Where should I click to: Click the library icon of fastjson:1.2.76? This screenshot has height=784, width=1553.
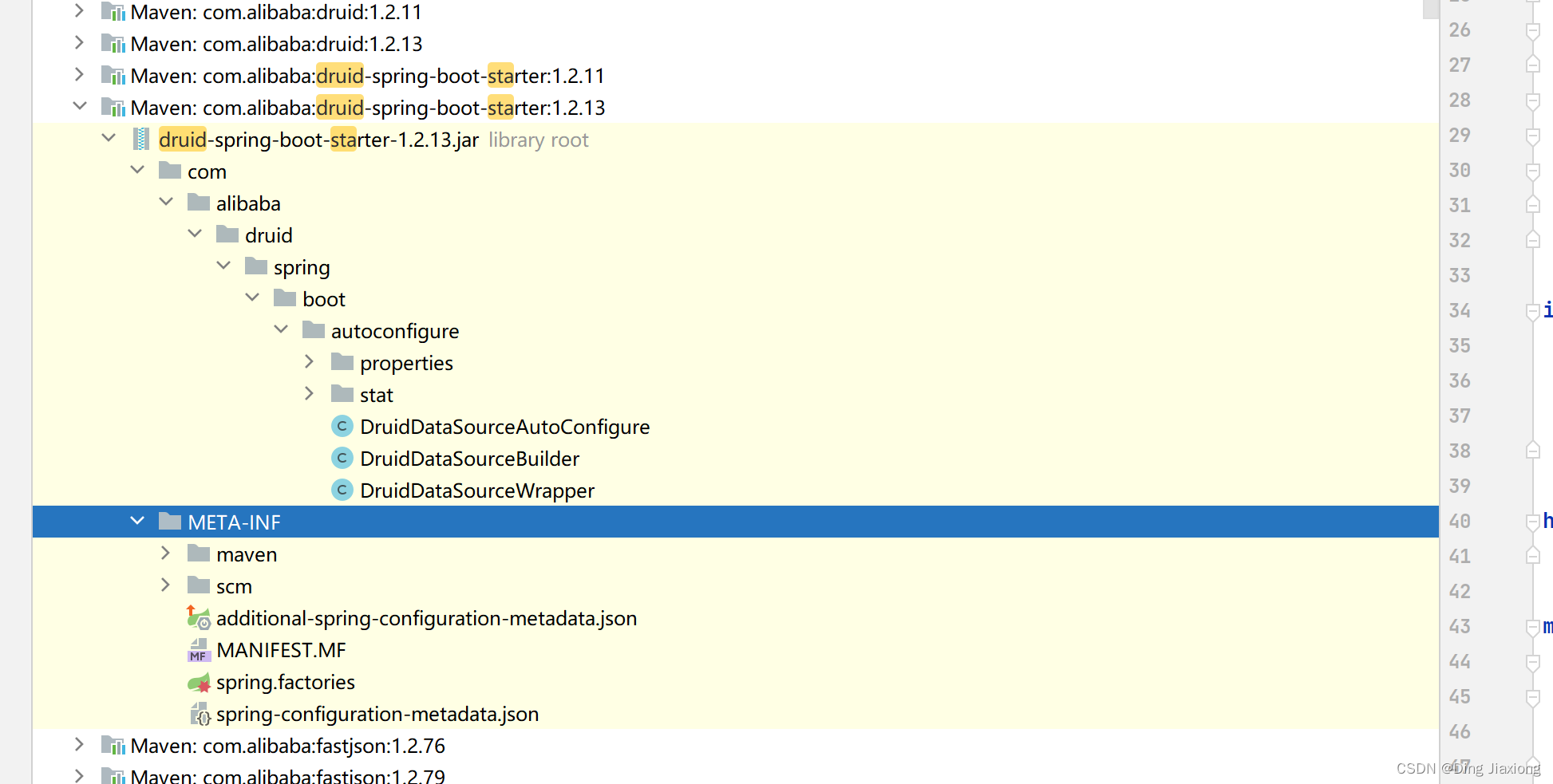113,746
